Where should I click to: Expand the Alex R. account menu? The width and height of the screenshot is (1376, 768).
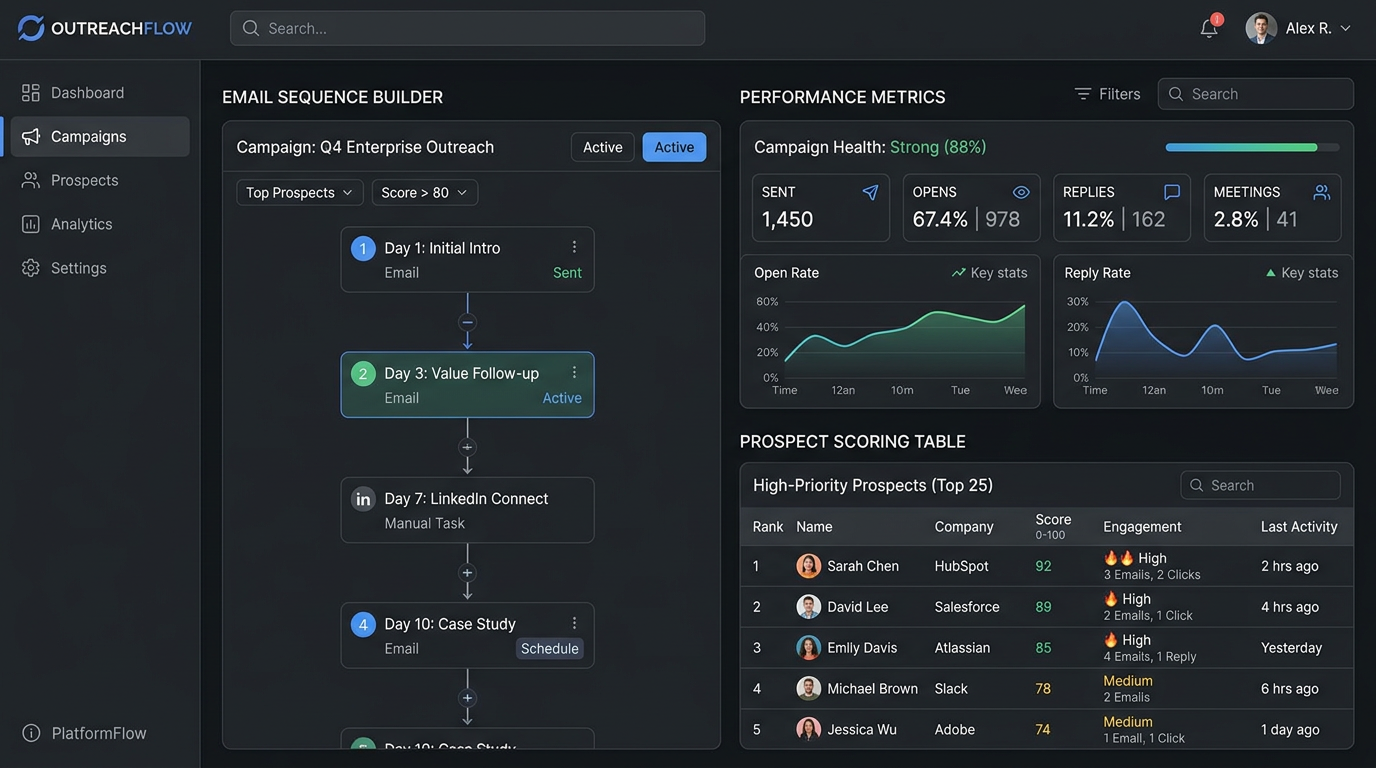coord(1300,28)
